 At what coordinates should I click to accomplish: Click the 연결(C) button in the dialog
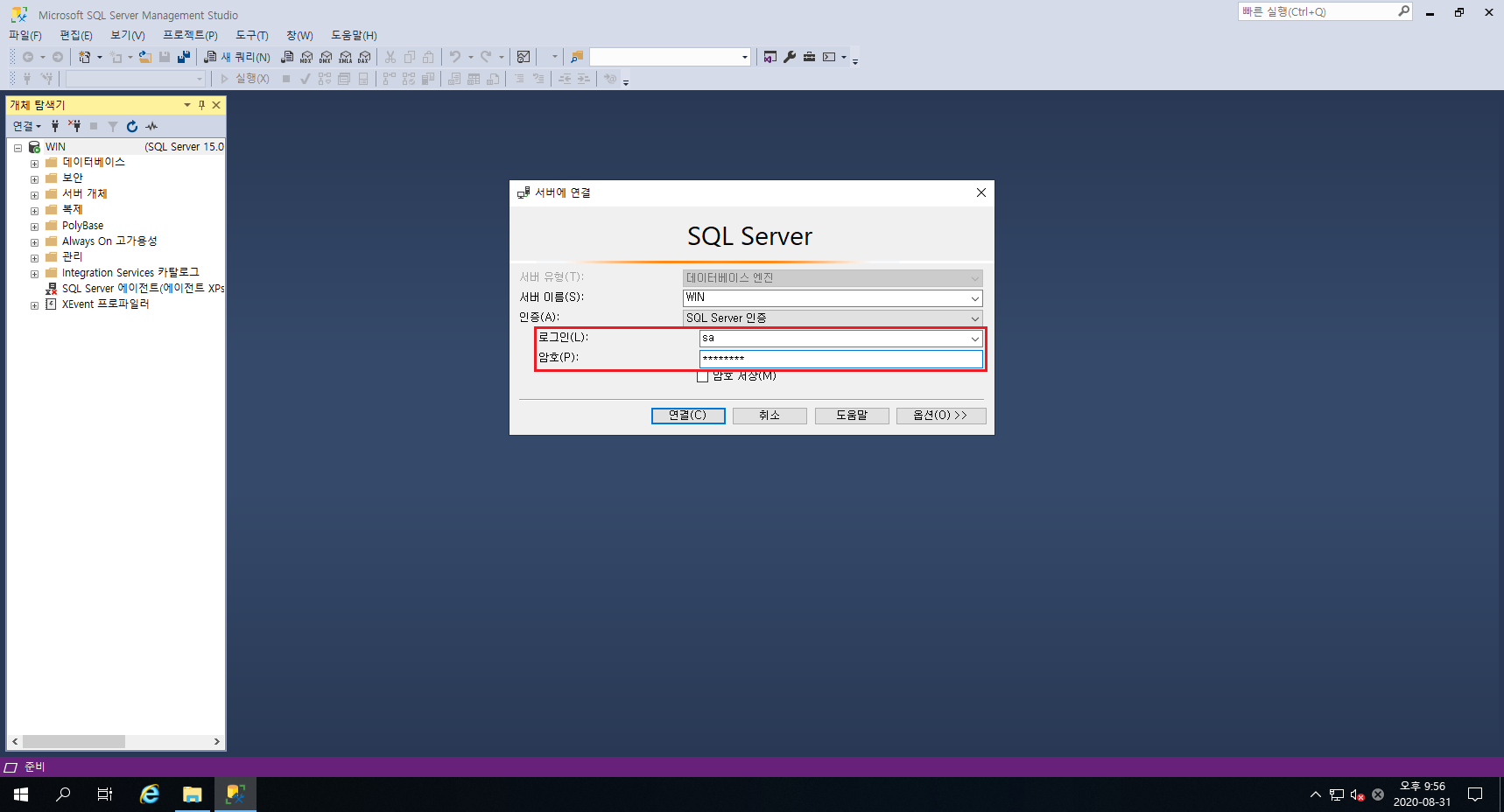click(x=688, y=416)
